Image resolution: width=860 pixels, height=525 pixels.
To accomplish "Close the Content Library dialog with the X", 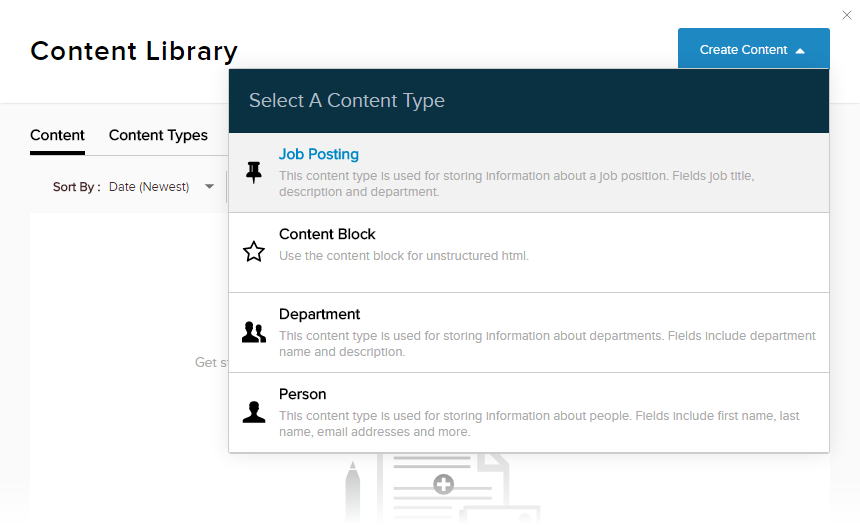I will [847, 15].
